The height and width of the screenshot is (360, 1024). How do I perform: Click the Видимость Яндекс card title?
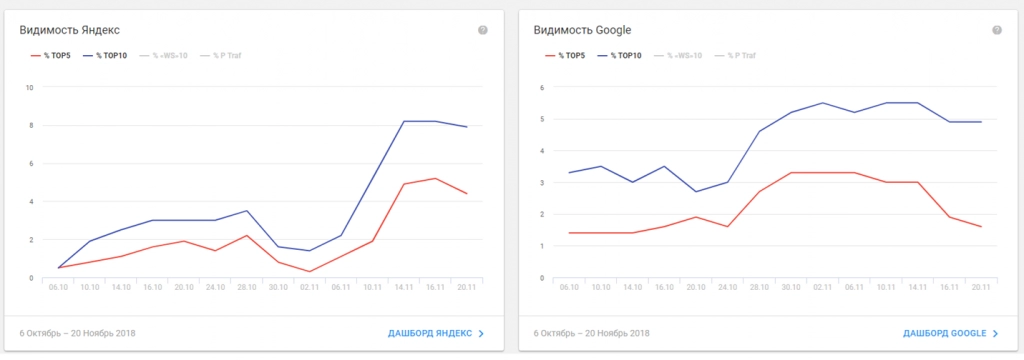[x=69, y=30]
